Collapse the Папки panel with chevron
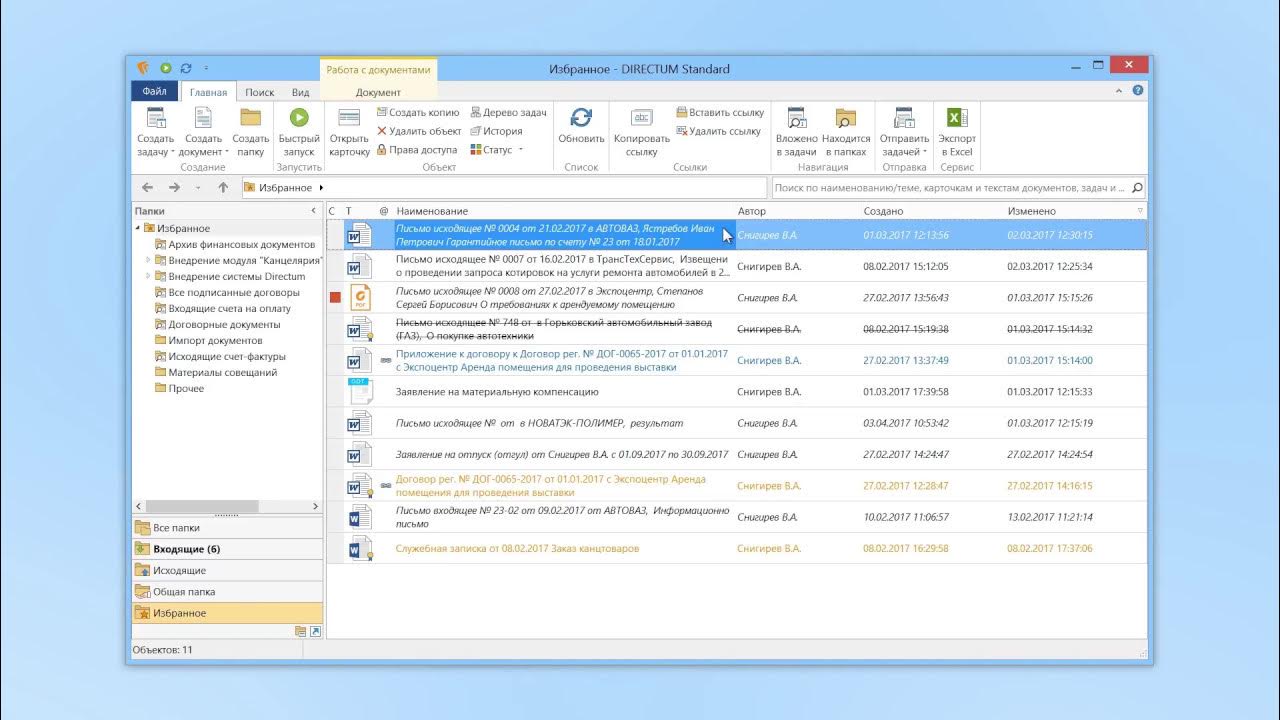 pos(313,211)
